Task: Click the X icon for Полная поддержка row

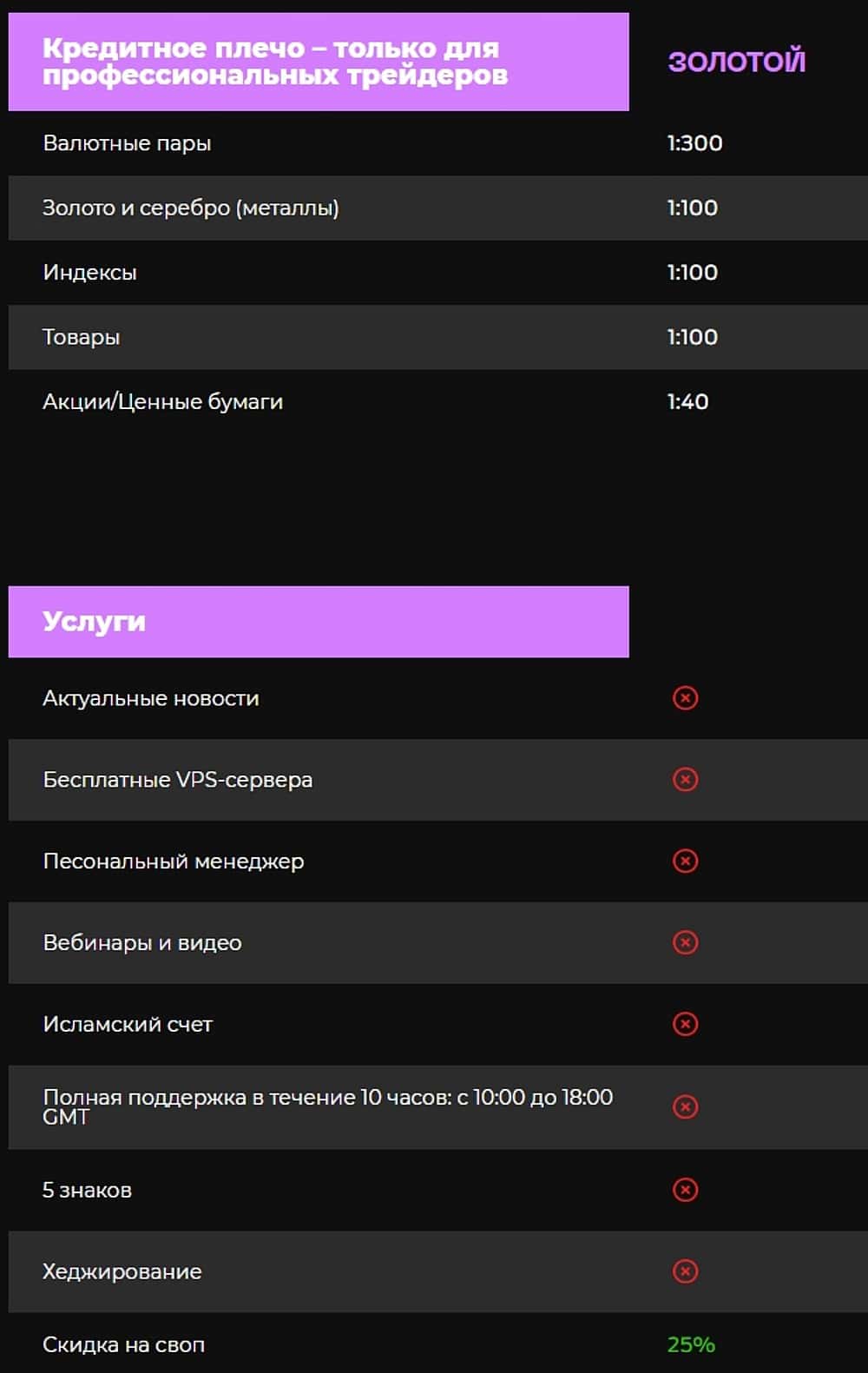Action: 685,1107
